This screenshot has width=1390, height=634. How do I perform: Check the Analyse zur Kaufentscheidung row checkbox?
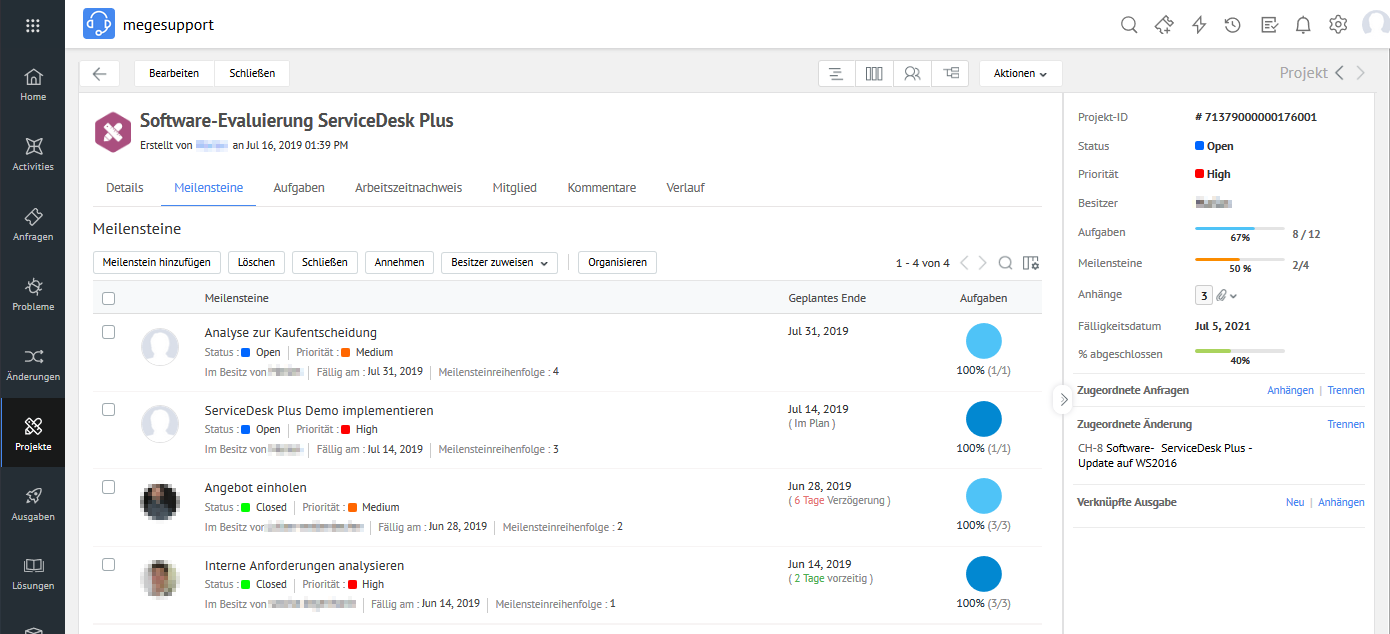point(109,332)
